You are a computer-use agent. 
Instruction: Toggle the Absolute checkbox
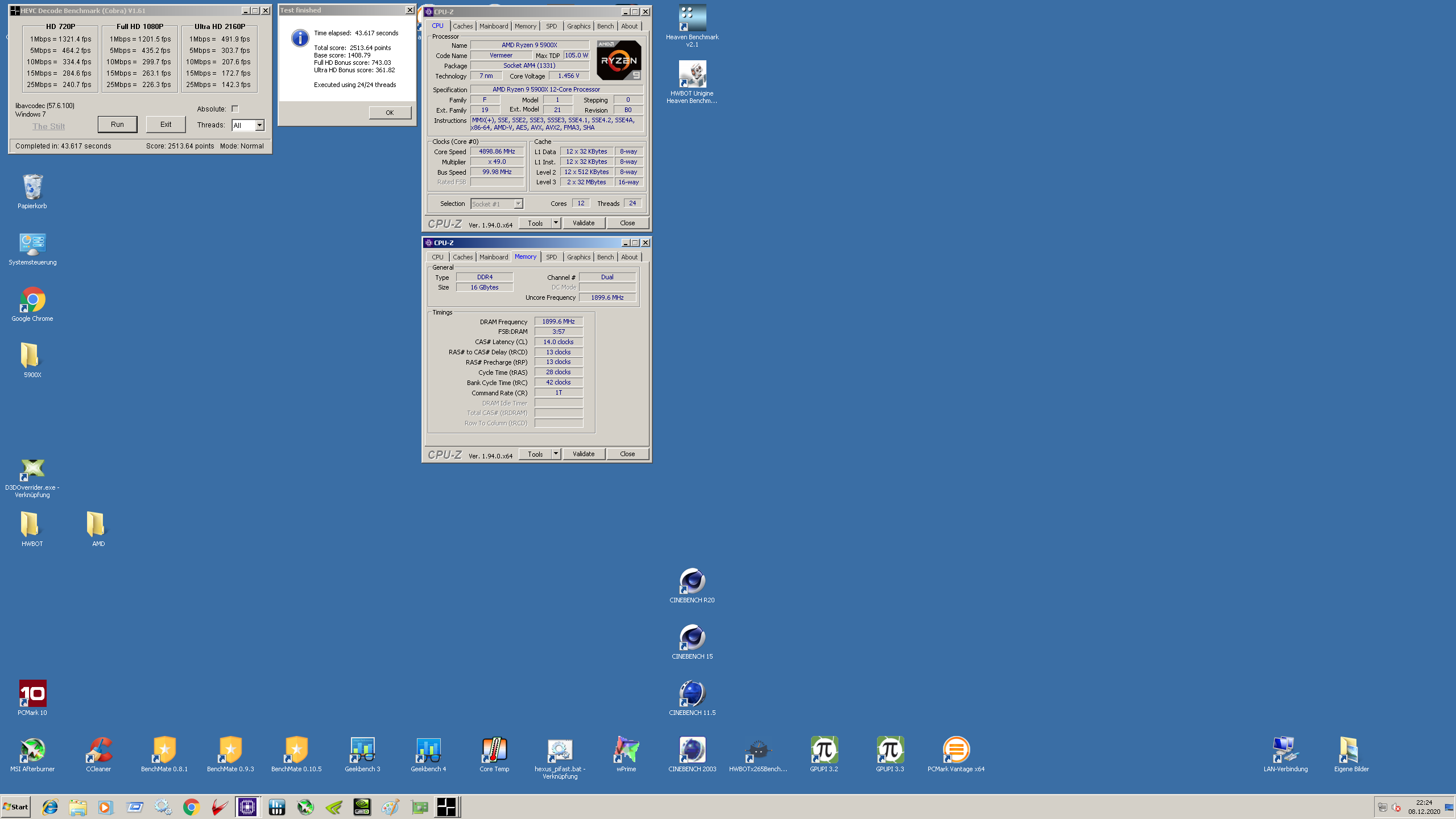pos(235,109)
